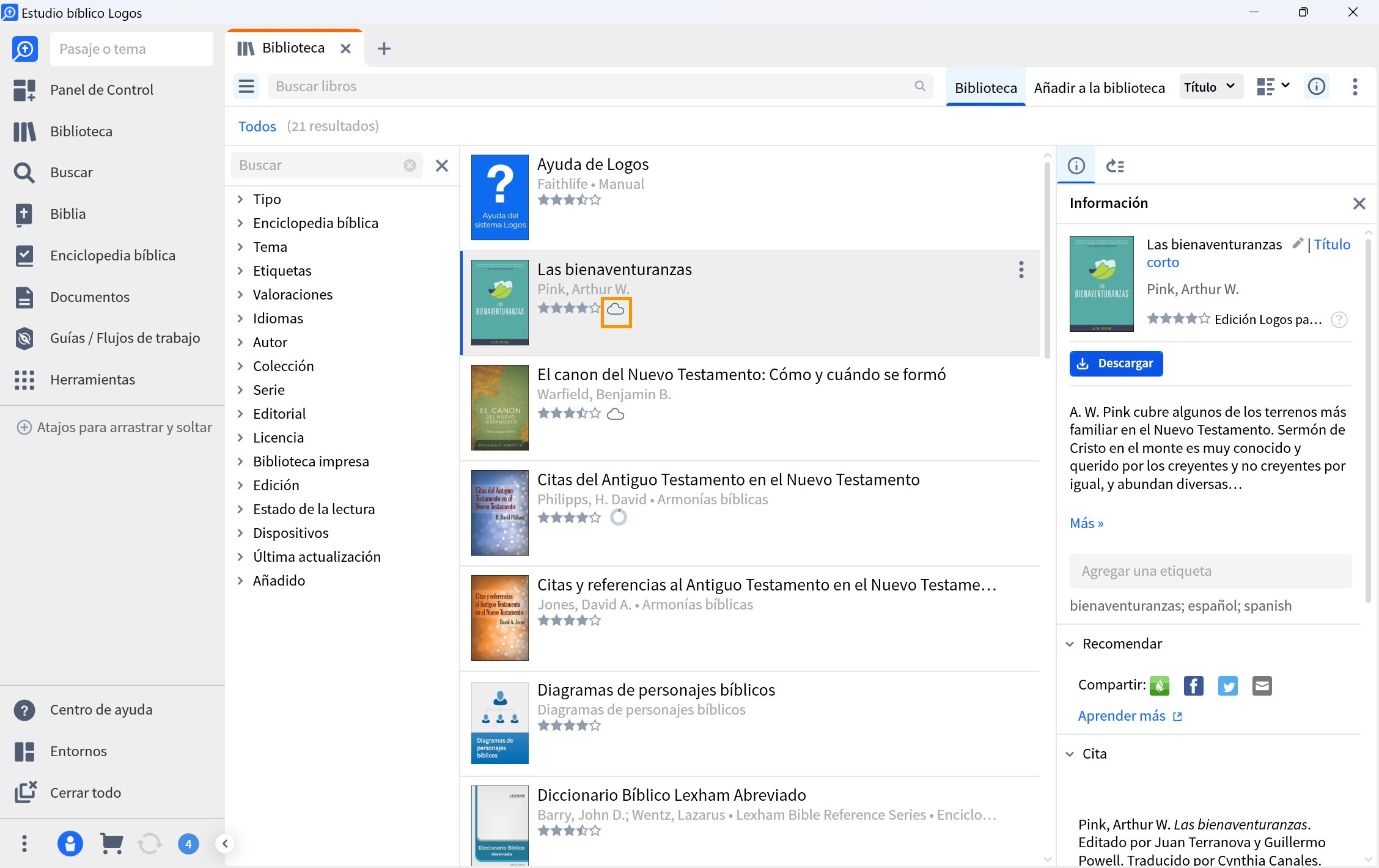1379x868 pixels.
Task: Click the Logos home search icon
Action: [25, 49]
